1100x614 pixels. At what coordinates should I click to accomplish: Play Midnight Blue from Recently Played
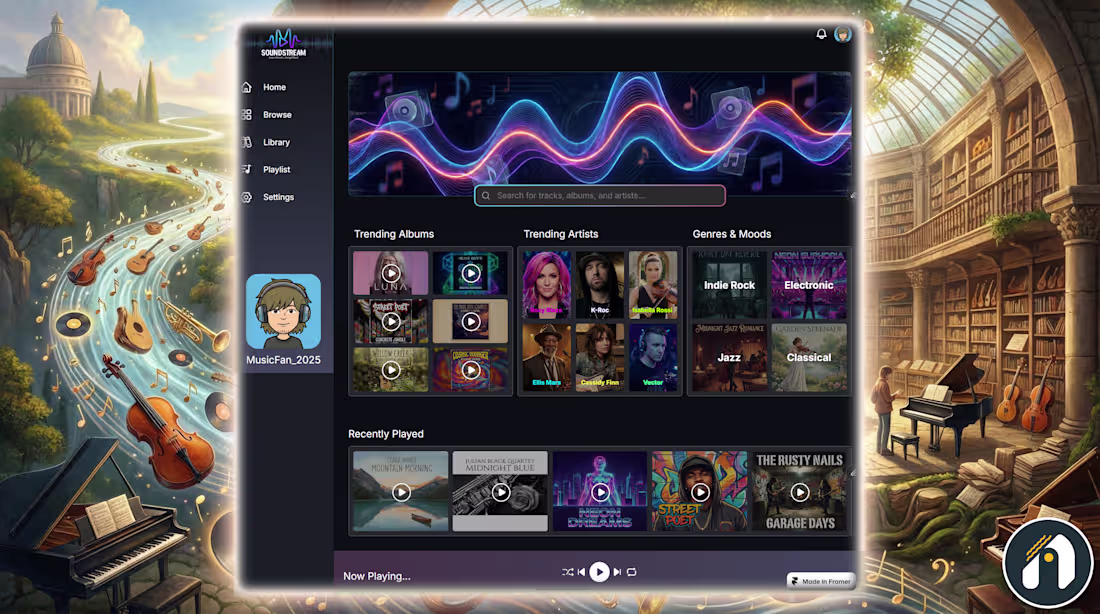(x=500, y=492)
